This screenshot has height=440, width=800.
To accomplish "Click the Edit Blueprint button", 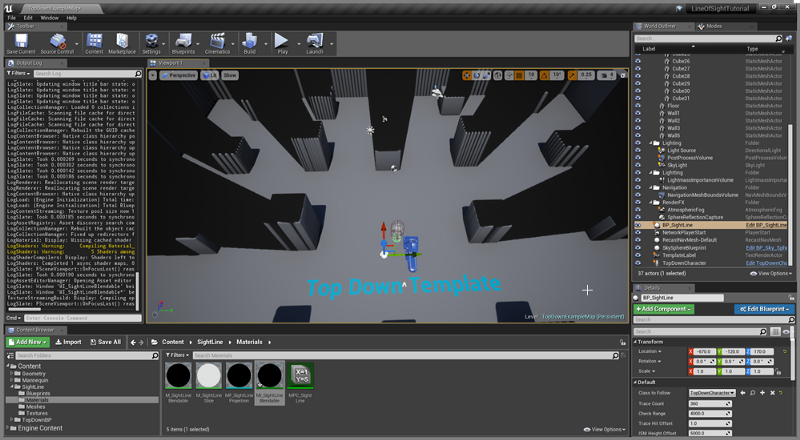I will tap(764, 309).
